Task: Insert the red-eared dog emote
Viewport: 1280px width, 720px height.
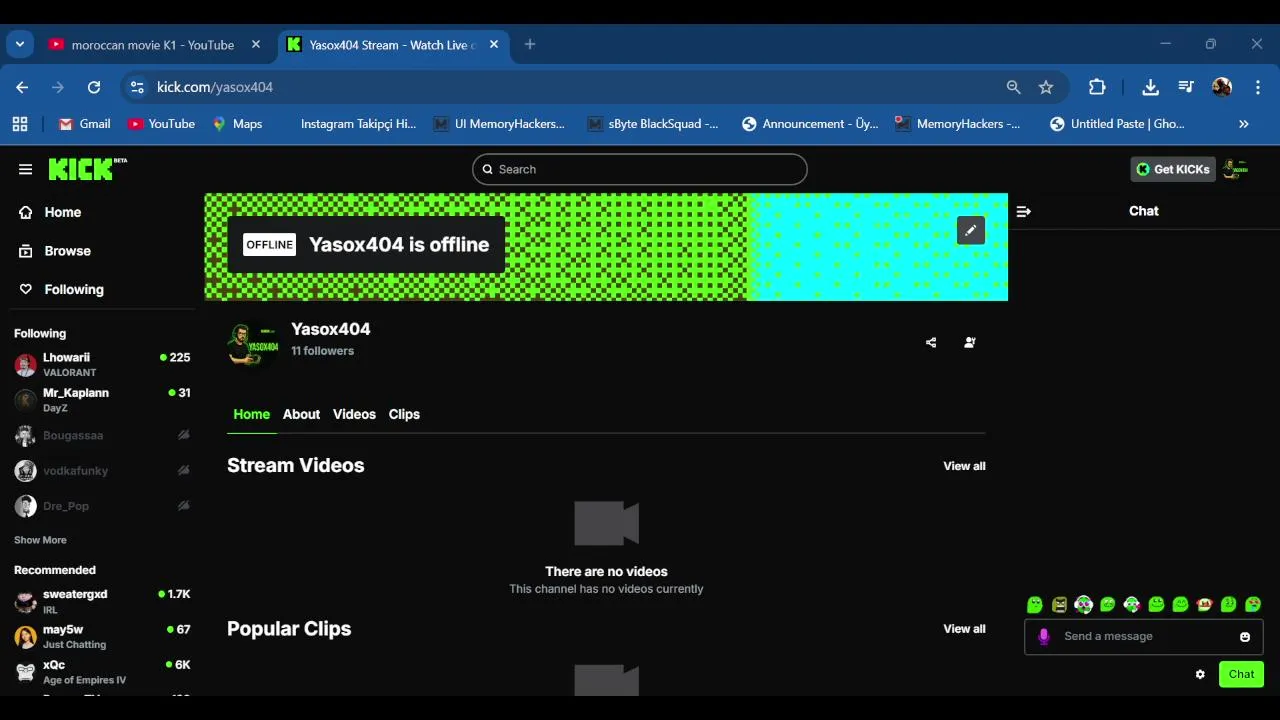Action: [1205, 604]
